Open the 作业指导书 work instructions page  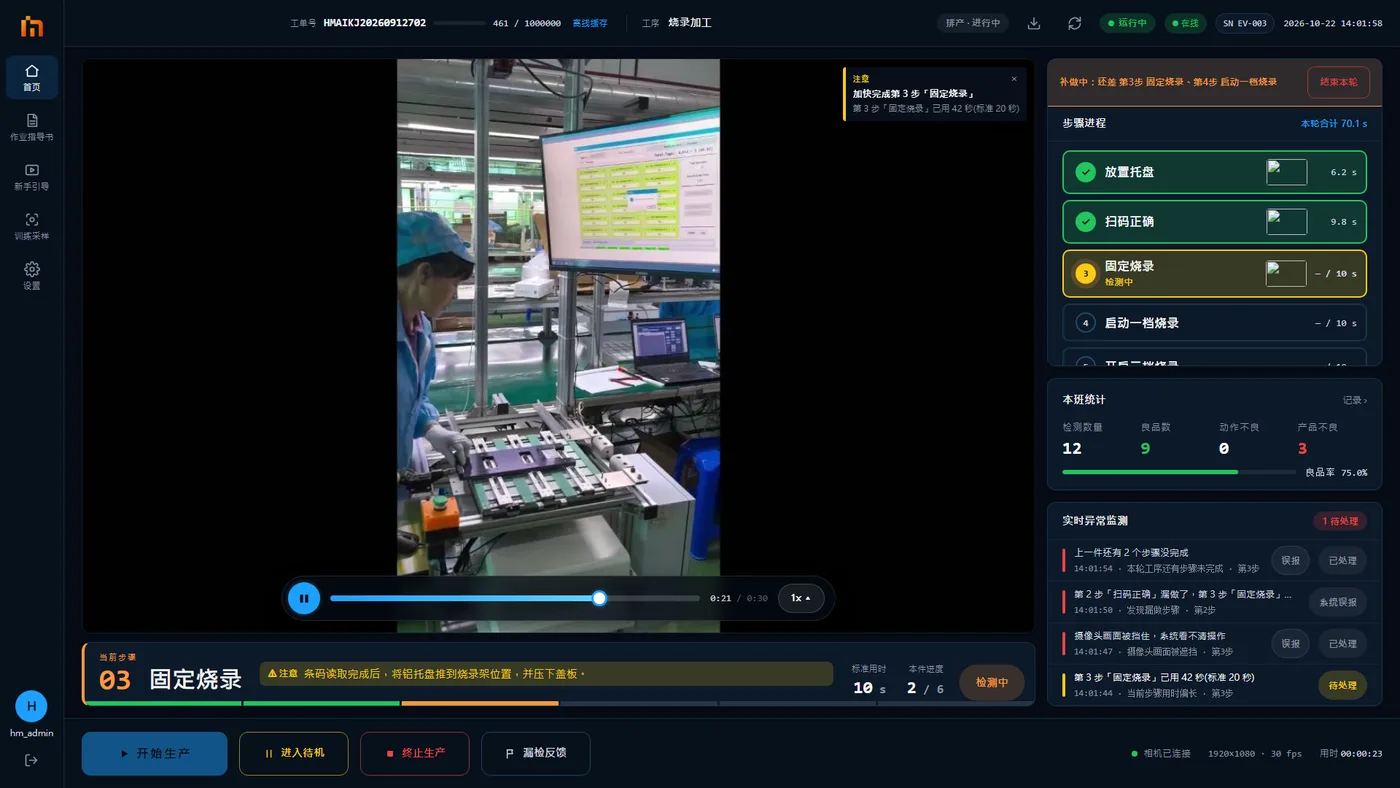click(32, 127)
